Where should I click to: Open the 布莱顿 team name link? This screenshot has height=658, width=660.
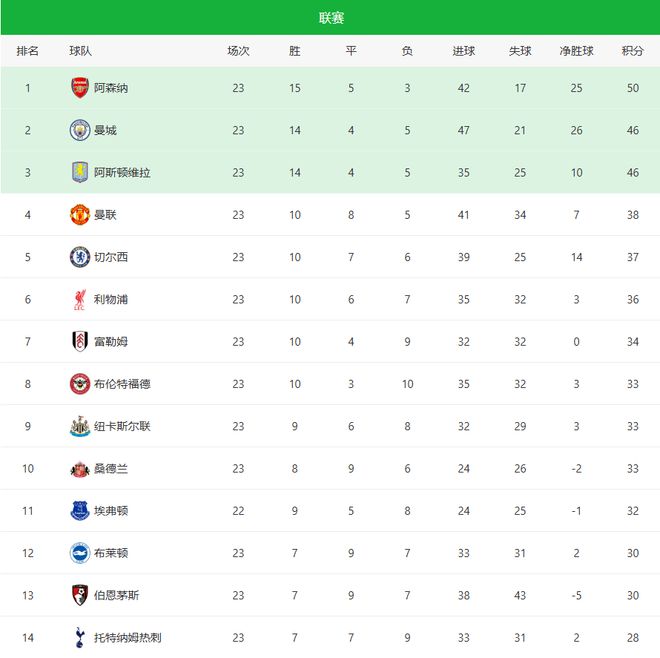click(x=111, y=553)
